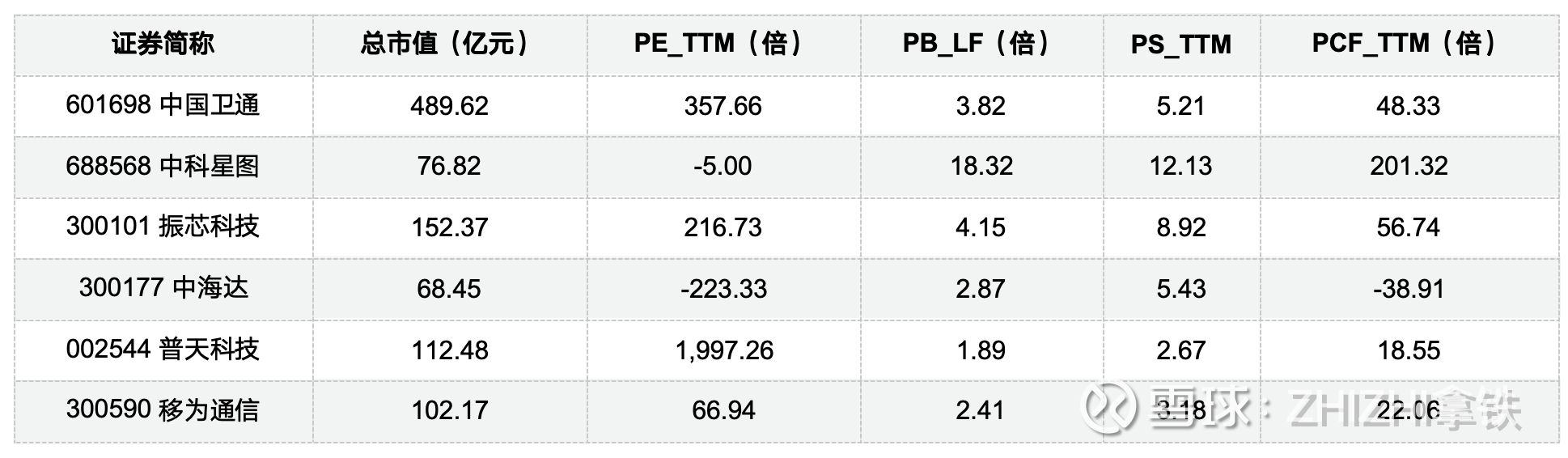Select the 300590 移为通信 cell
The width and height of the screenshot is (1568, 458).
point(163,410)
